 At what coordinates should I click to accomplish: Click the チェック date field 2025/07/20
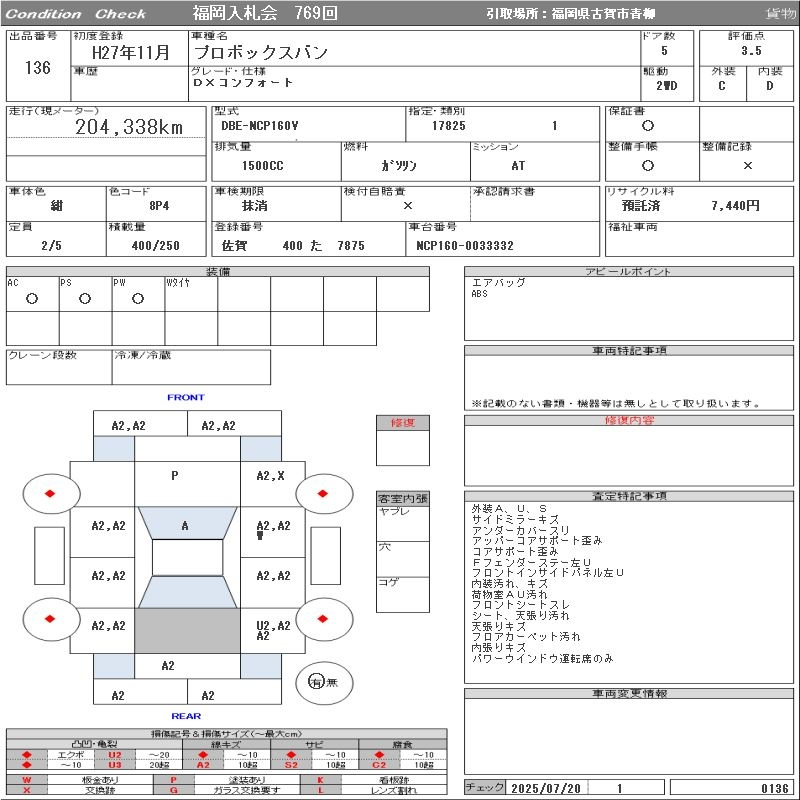(x=546, y=788)
